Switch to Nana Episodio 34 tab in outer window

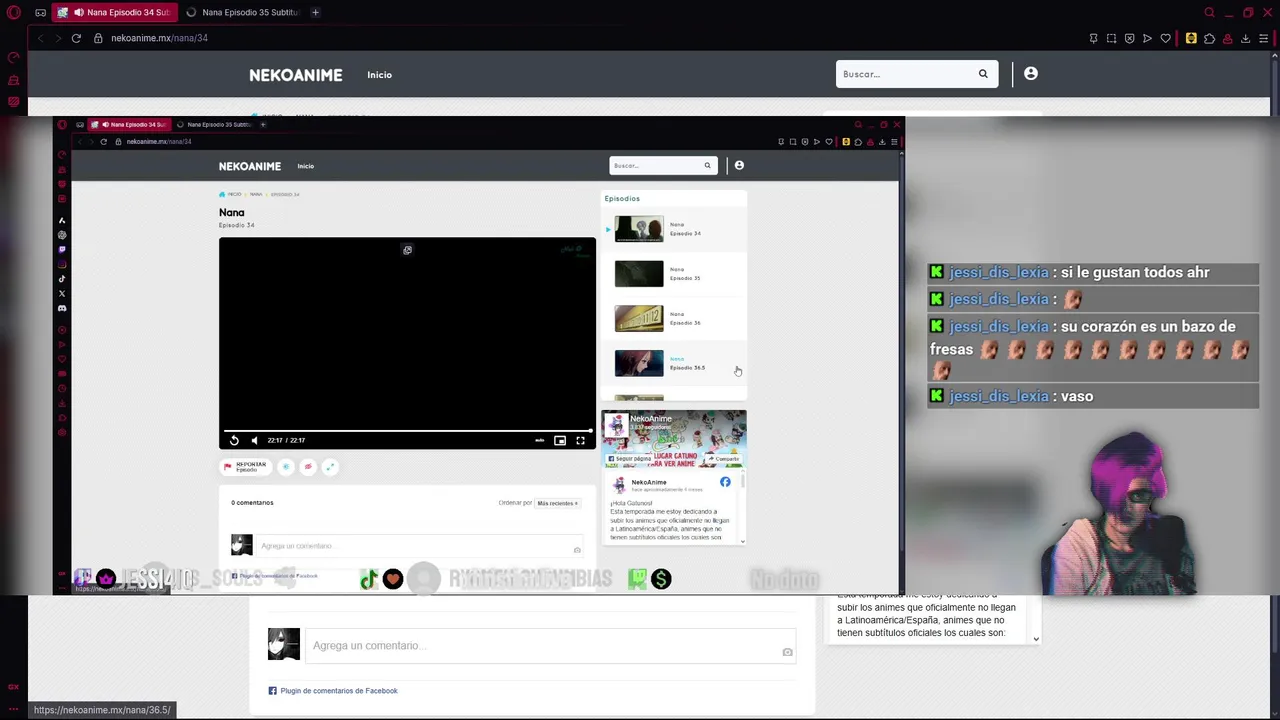[x=115, y=13]
